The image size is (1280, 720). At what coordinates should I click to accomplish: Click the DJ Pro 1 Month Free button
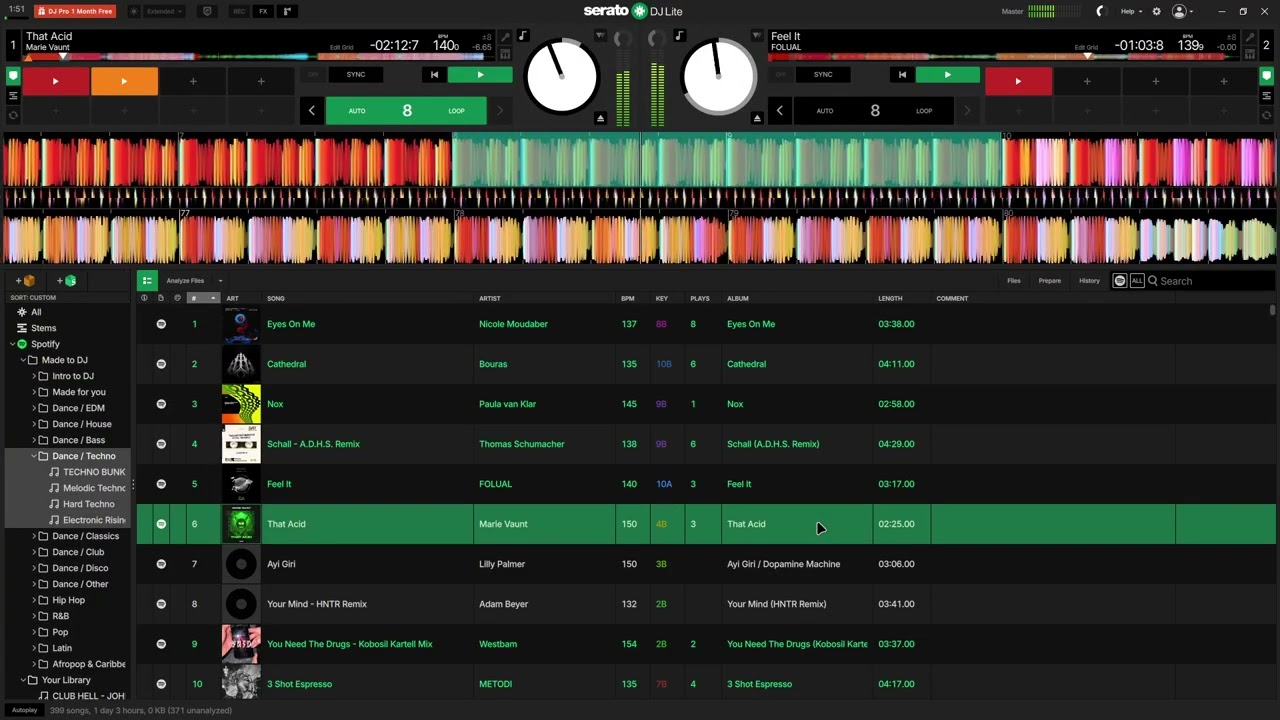pyautogui.click(x=75, y=11)
